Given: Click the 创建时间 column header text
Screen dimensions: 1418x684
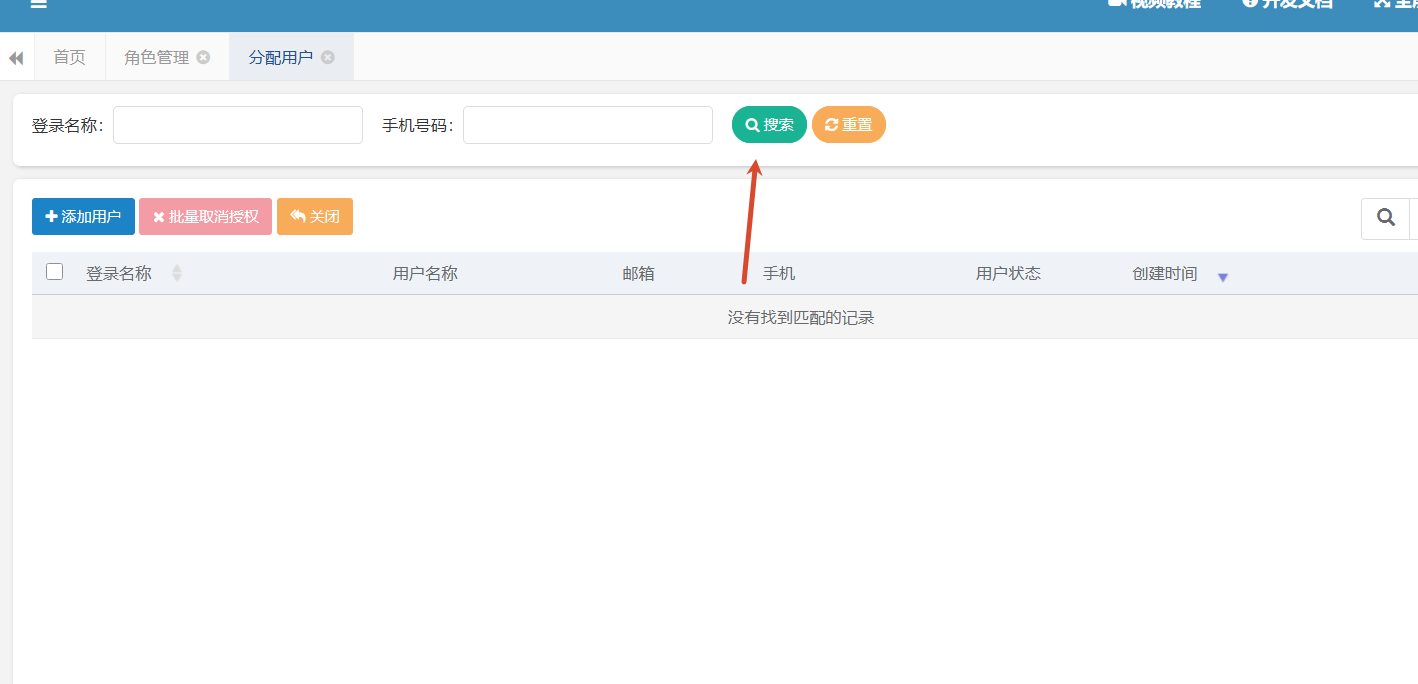Looking at the screenshot, I should (x=1164, y=273).
